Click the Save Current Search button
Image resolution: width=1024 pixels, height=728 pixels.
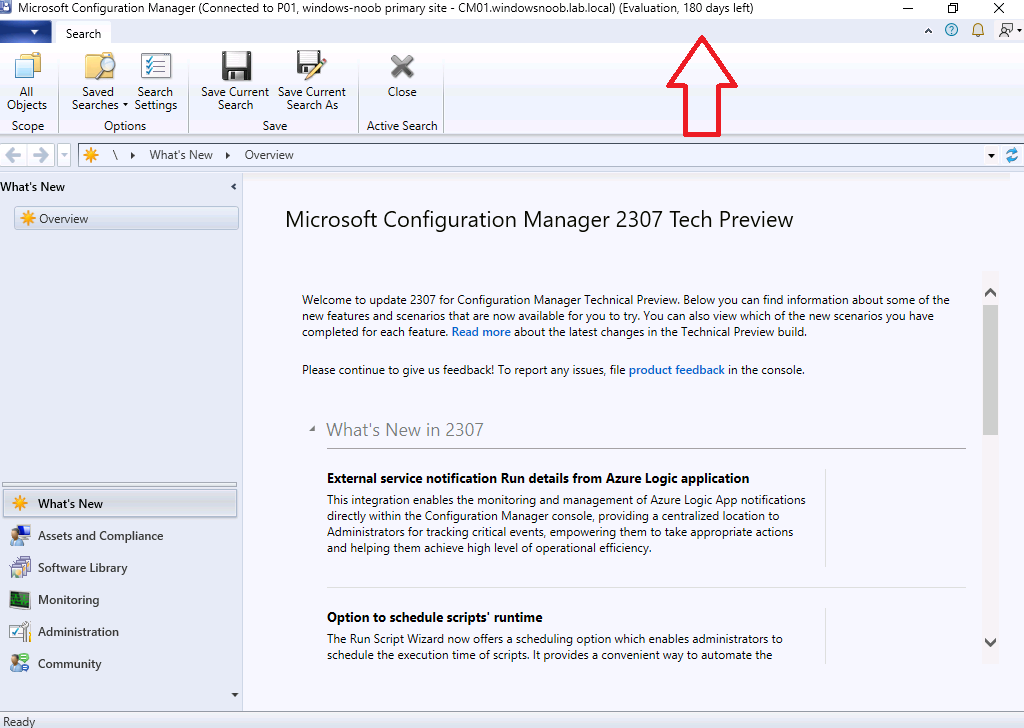pos(235,82)
